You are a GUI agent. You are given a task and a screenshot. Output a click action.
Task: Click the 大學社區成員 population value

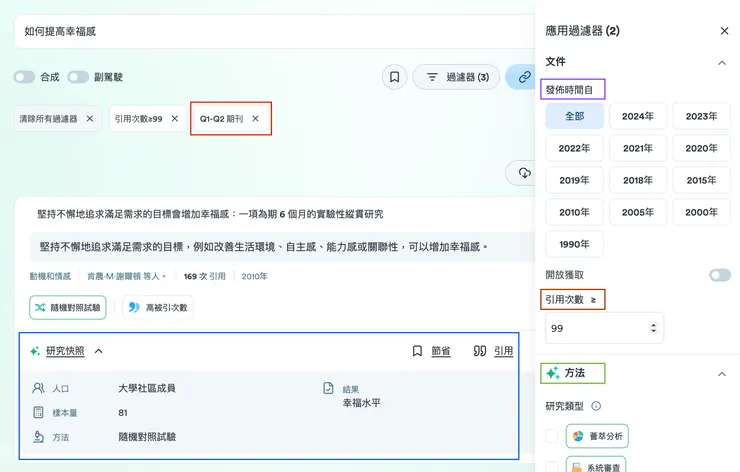tap(147, 388)
